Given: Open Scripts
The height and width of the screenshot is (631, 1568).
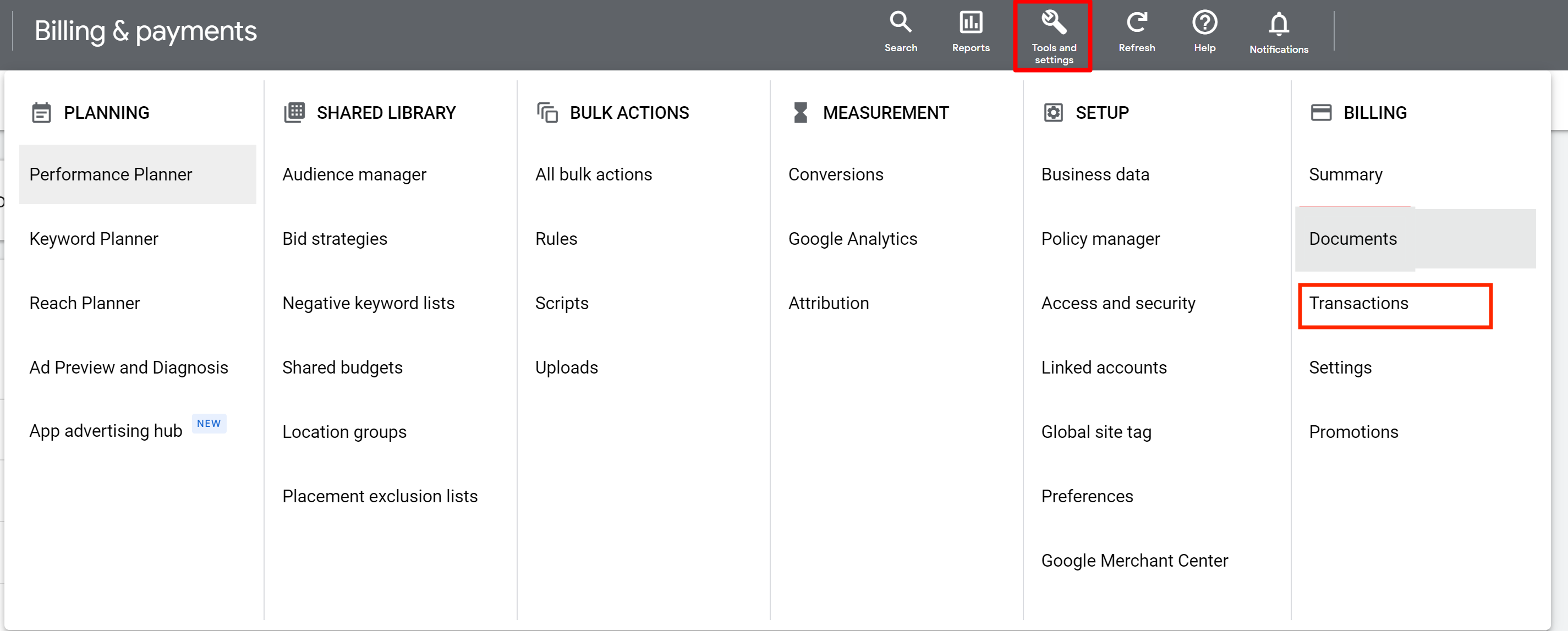Looking at the screenshot, I should [x=562, y=303].
